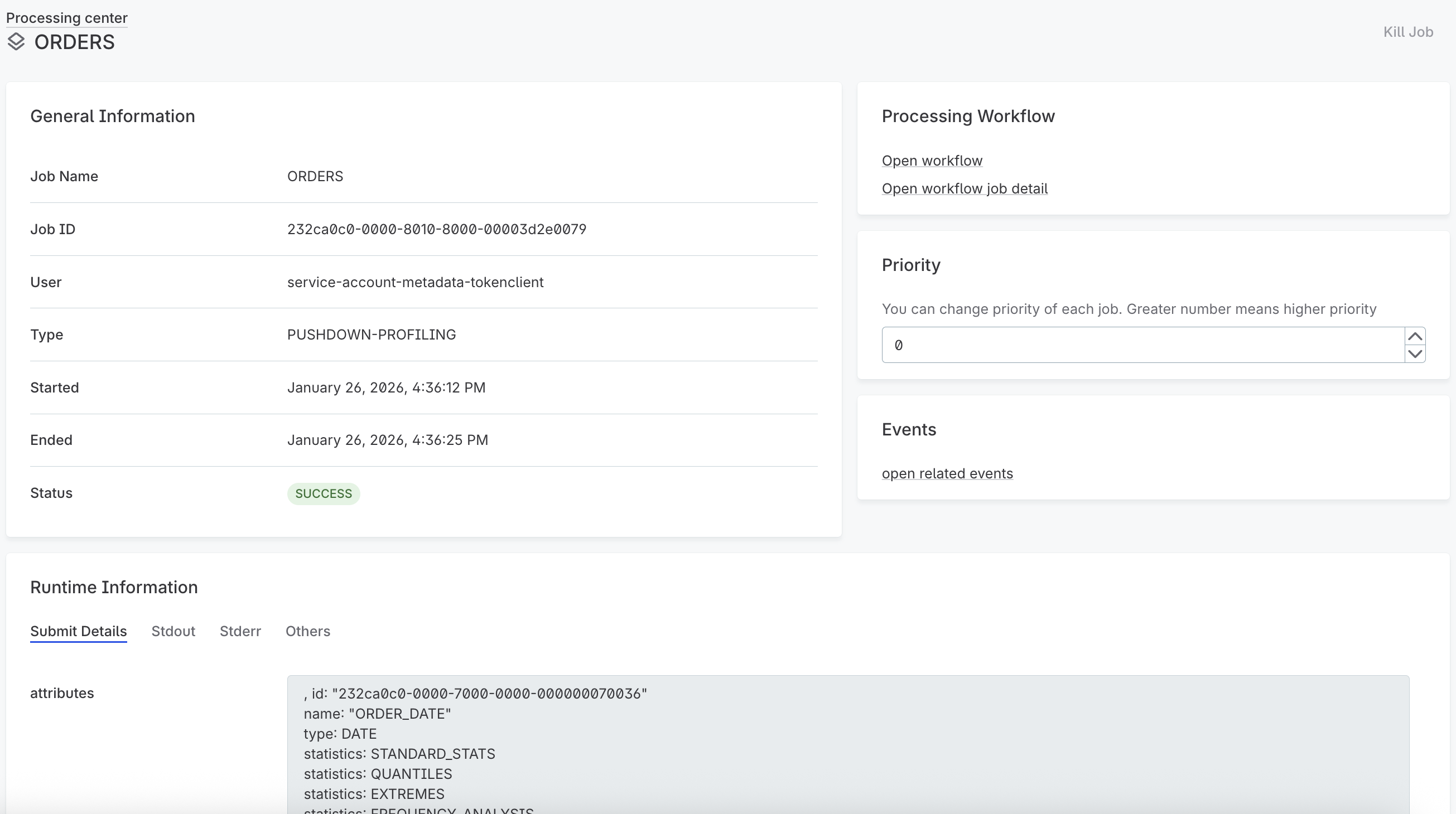This screenshot has height=814, width=1456.
Task: Click the attributes log area
Action: tap(848, 745)
